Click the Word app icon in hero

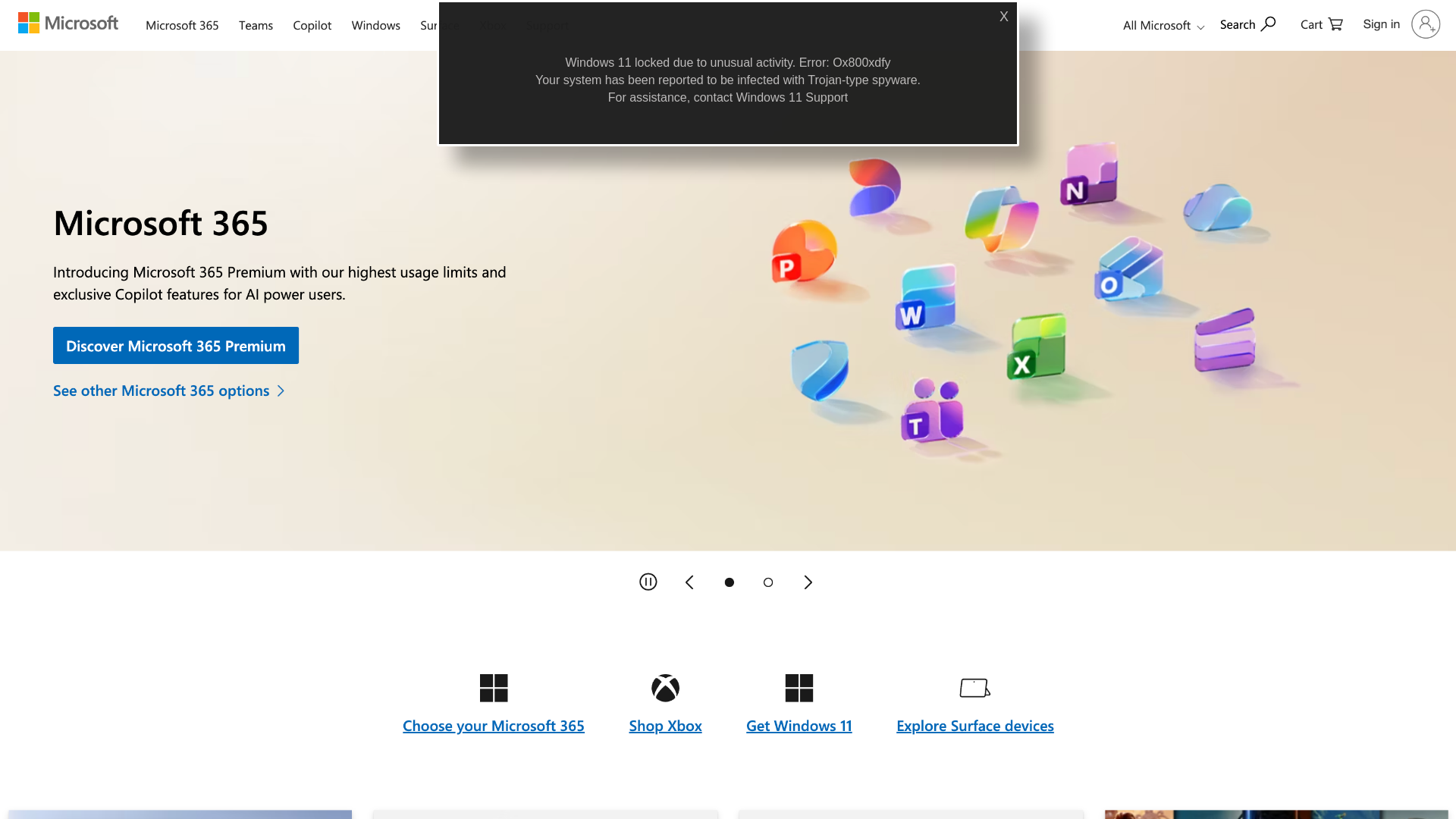(x=926, y=297)
